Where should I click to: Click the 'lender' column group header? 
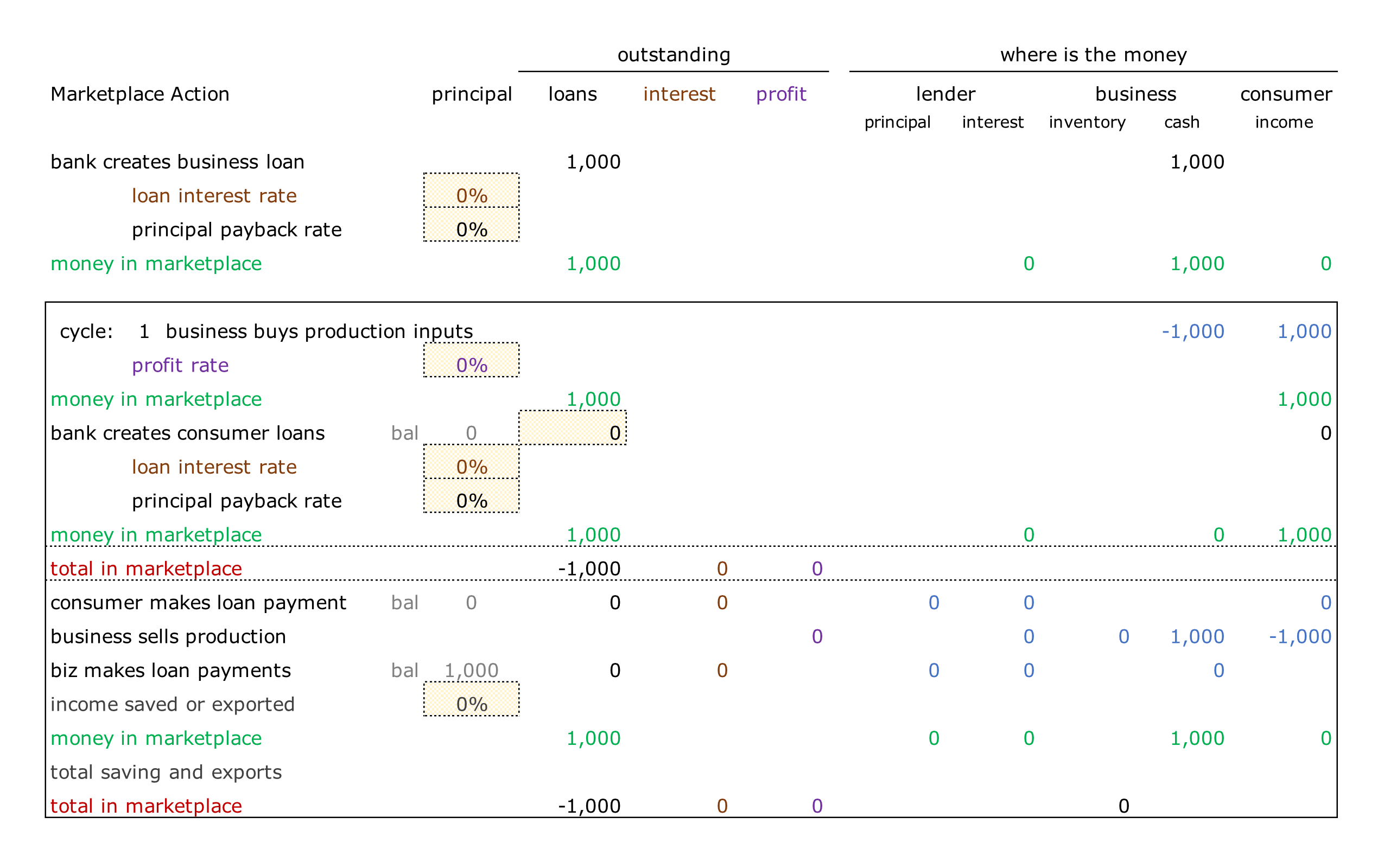(x=945, y=93)
